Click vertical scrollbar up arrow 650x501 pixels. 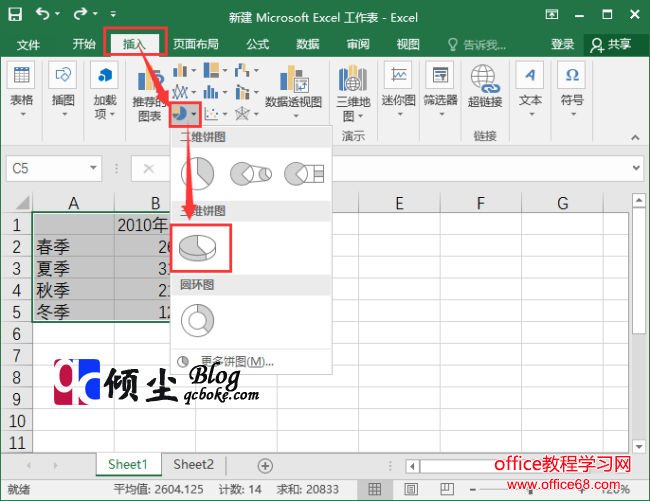pyautogui.click(x=639, y=201)
